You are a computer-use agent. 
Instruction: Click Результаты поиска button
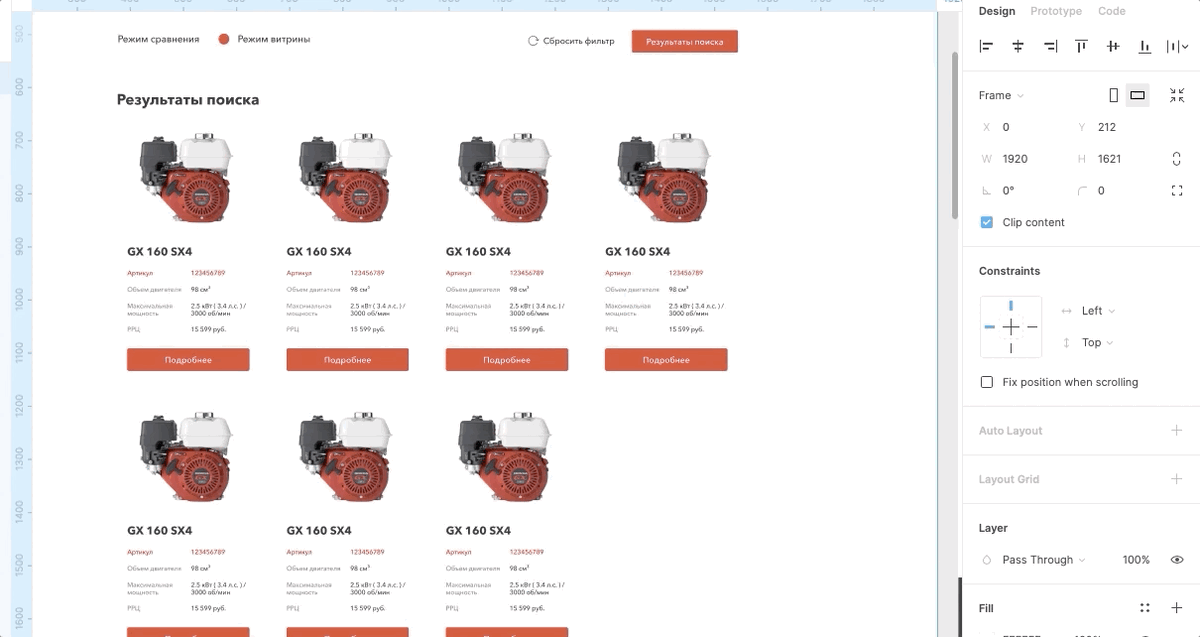pyautogui.click(x=684, y=42)
